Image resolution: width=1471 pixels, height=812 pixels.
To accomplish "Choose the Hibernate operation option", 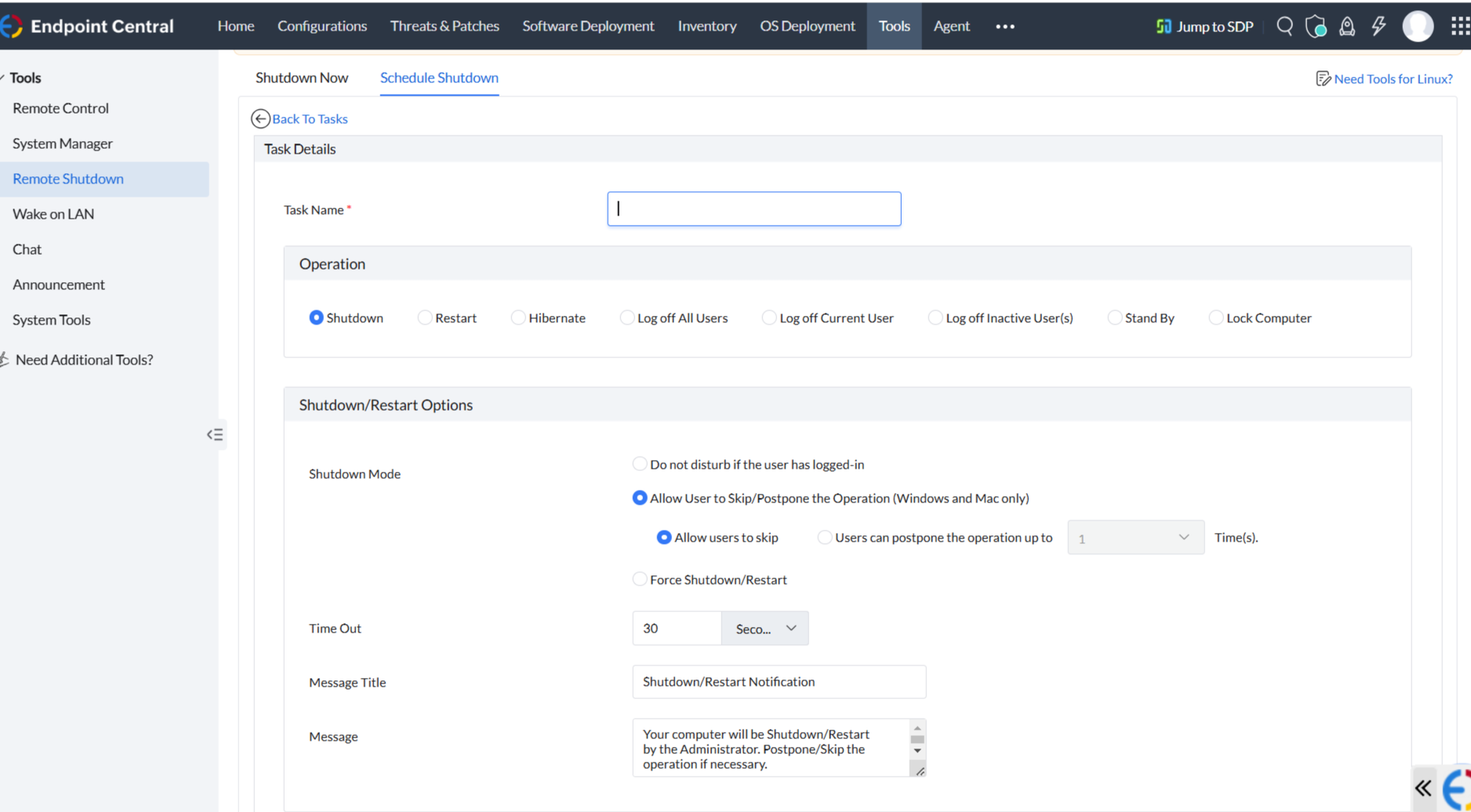I will click(x=518, y=317).
